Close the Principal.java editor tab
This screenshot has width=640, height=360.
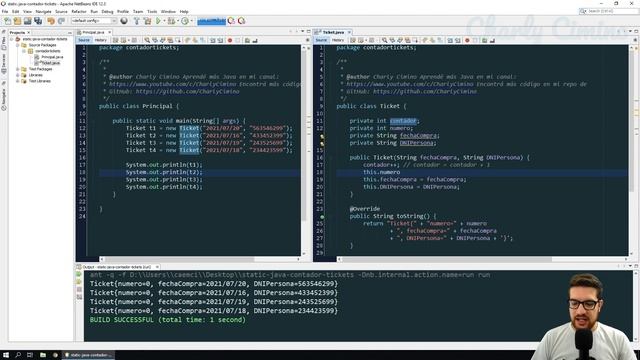tap(109, 32)
